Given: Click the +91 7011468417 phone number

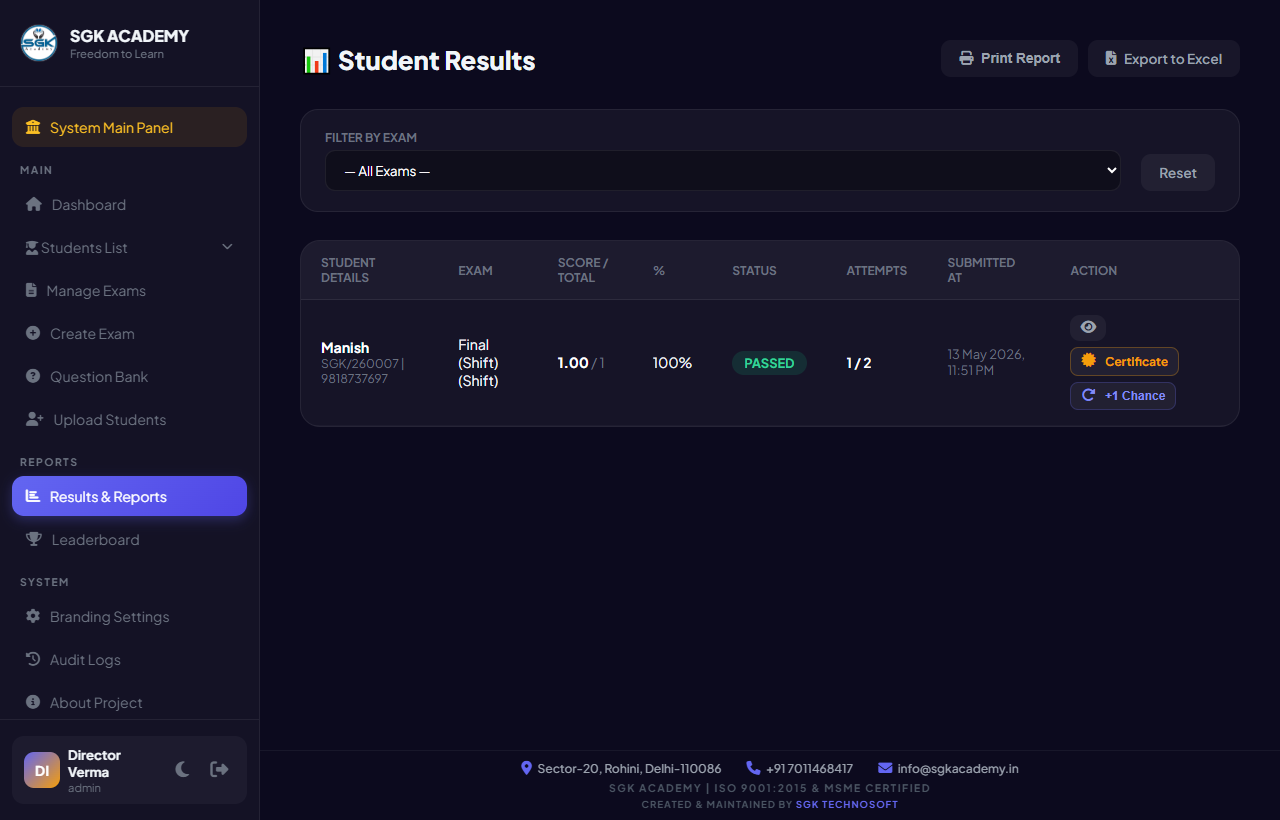Looking at the screenshot, I should (809, 769).
